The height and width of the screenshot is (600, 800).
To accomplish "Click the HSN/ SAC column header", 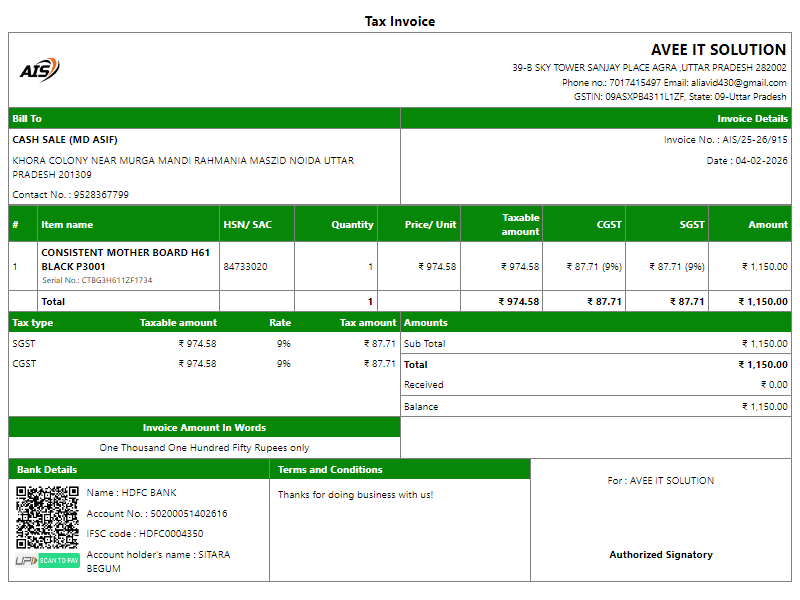I will (x=247, y=225).
